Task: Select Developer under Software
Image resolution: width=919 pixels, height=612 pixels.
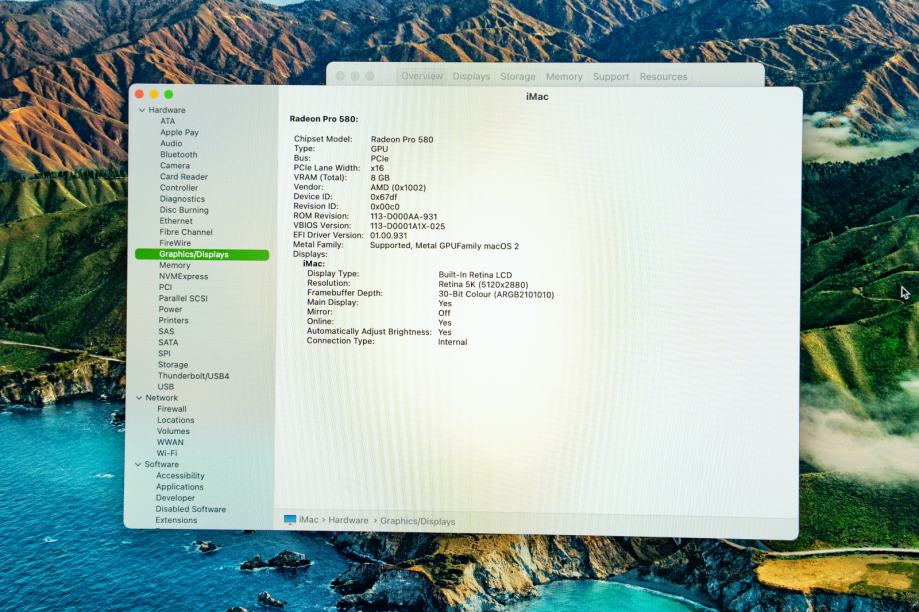Action: (x=175, y=498)
